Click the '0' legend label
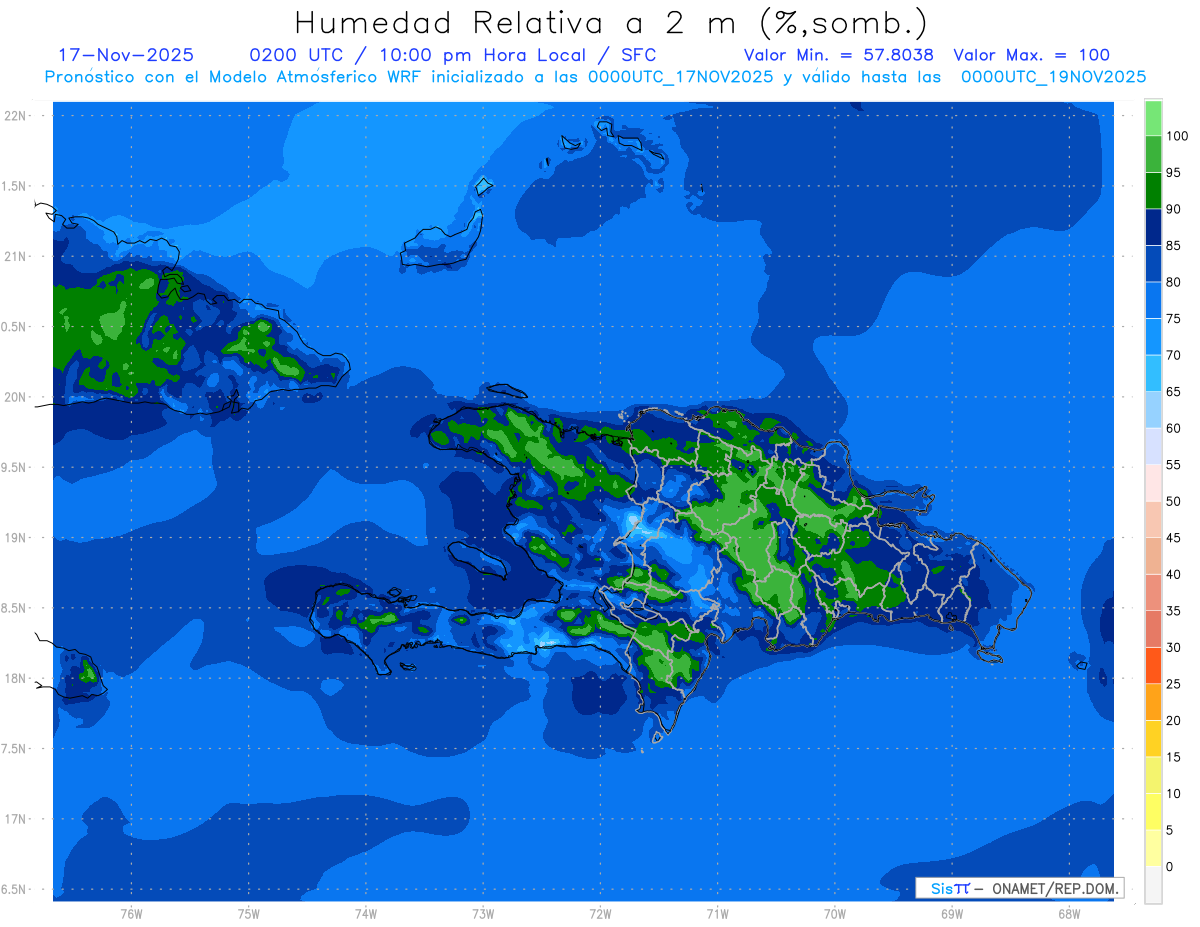The height and width of the screenshot is (927, 1200). tap(1170, 866)
